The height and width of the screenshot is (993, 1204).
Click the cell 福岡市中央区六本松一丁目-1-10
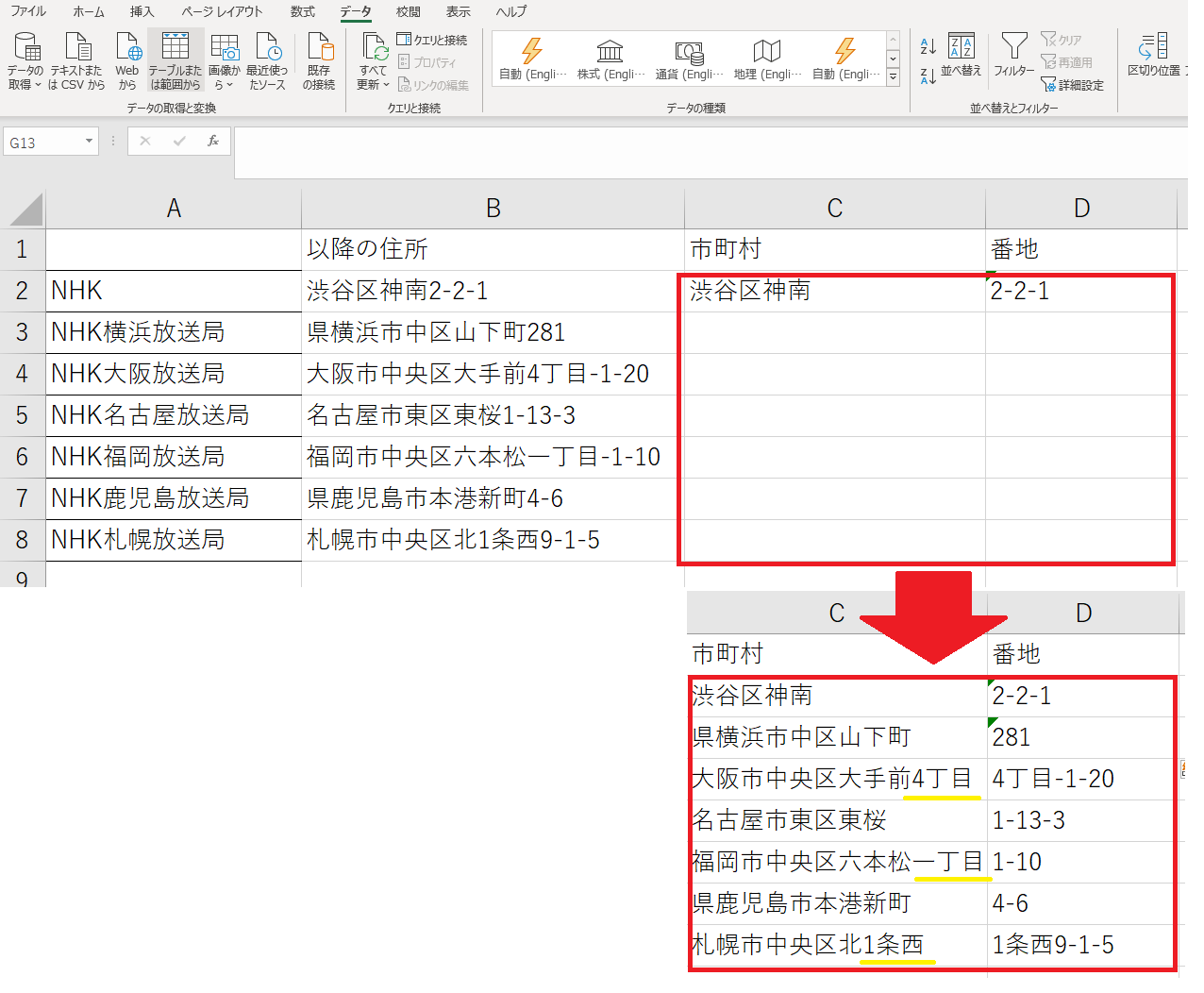click(x=493, y=457)
